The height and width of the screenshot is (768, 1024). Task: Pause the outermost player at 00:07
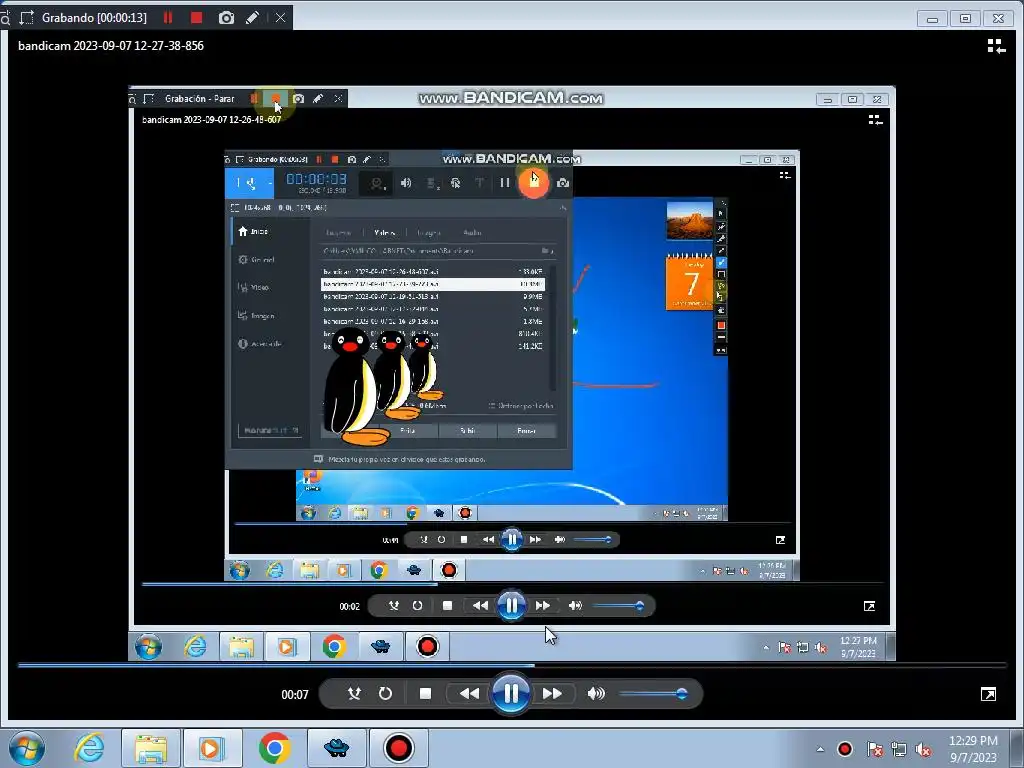point(511,693)
